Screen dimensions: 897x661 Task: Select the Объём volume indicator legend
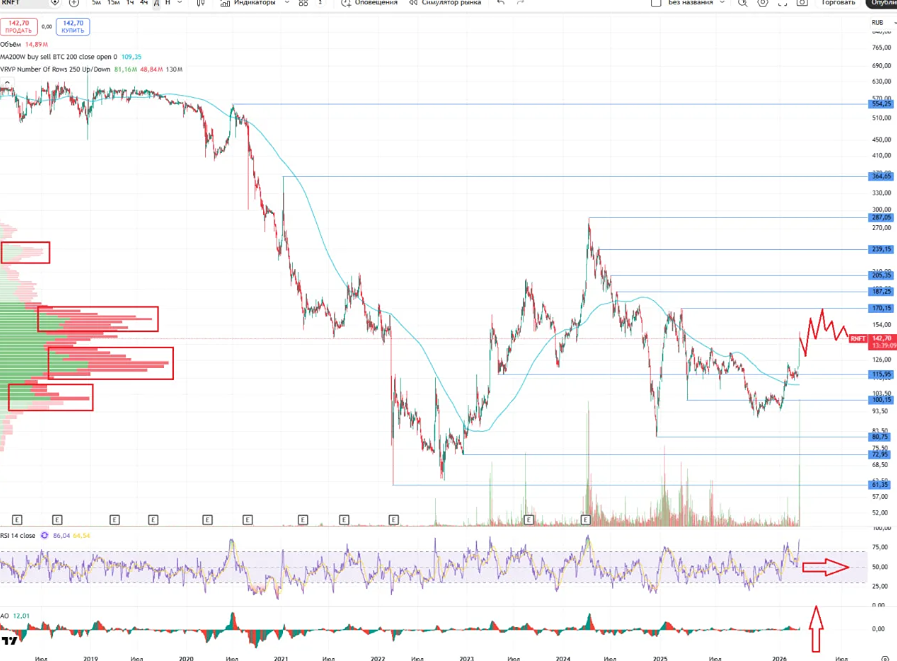tap(24, 44)
